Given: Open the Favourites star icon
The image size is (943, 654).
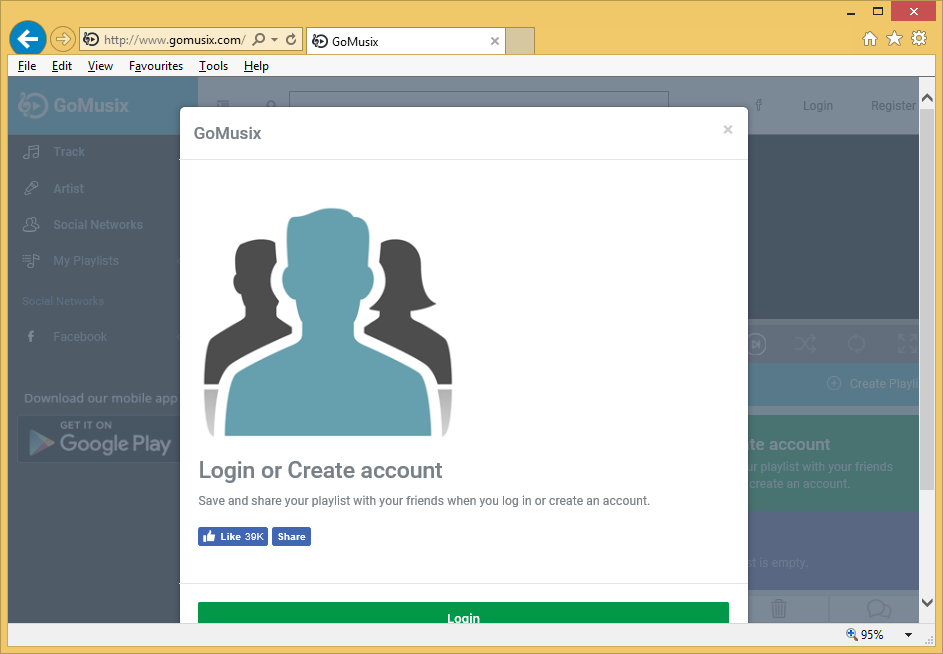Looking at the screenshot, I should coord(894,39).
